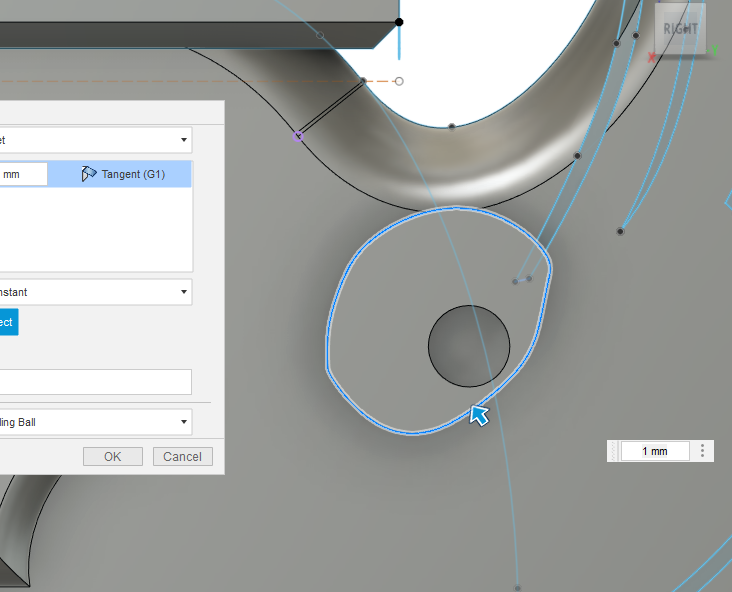Open the top fillet type dropdown
Screen dimensions: 732x592
[96, 140]
